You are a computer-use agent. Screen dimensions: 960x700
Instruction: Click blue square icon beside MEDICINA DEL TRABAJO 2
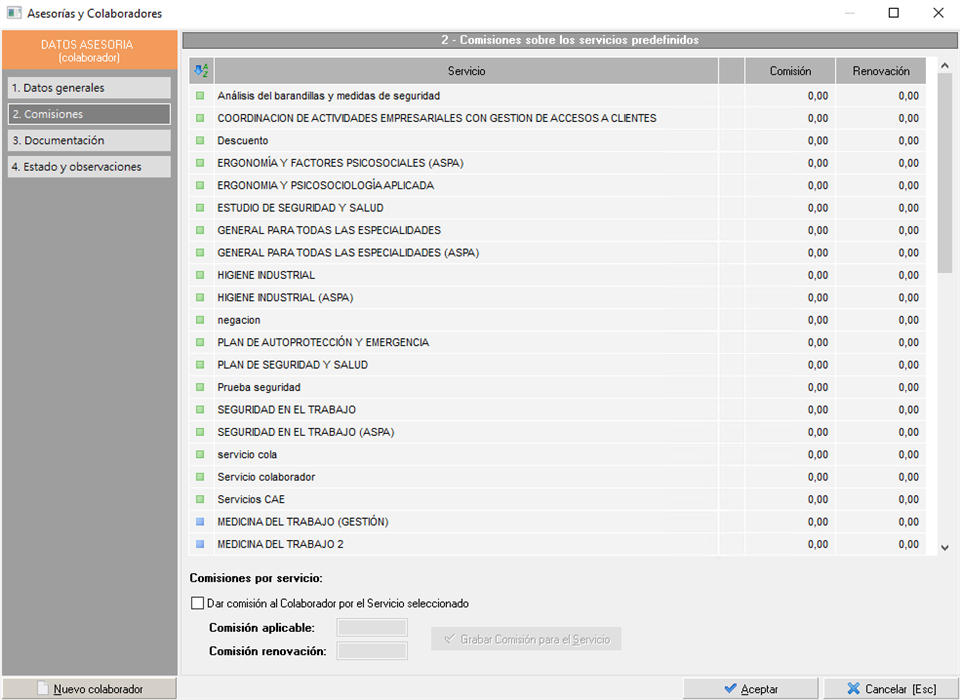[x=200, y=544]
